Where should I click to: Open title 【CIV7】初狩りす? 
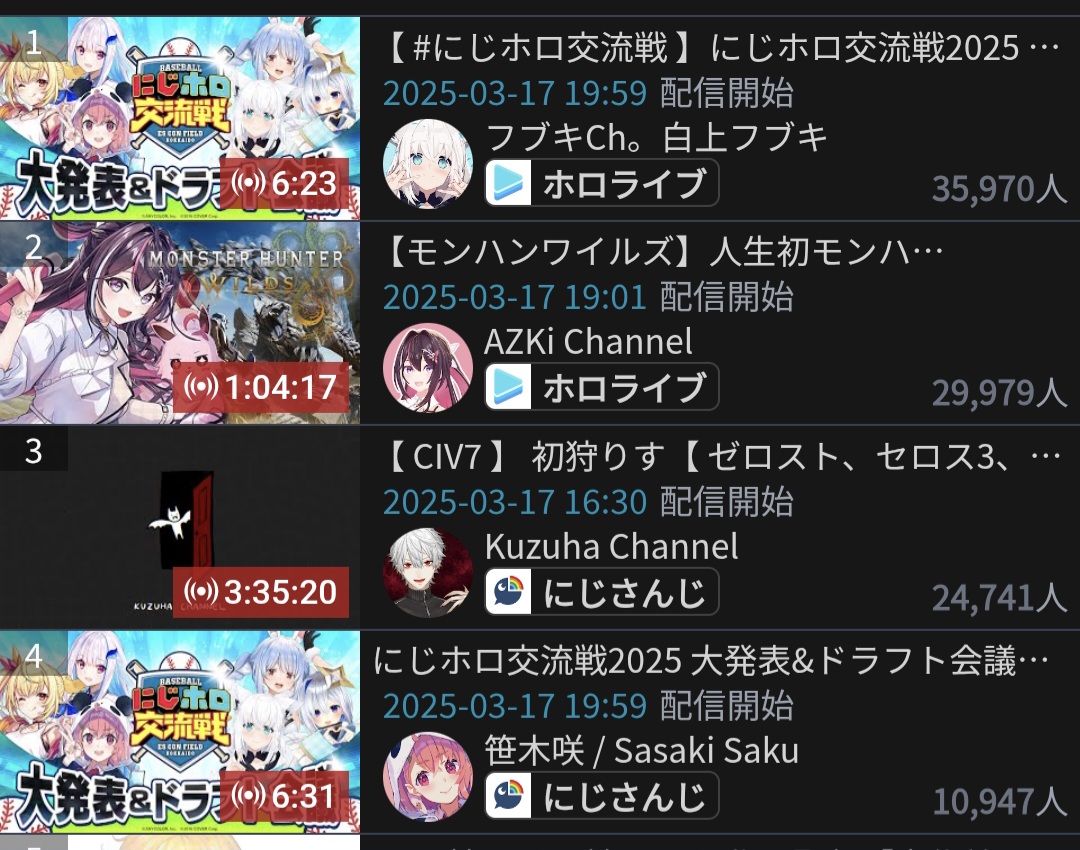(x=722, y=456)
